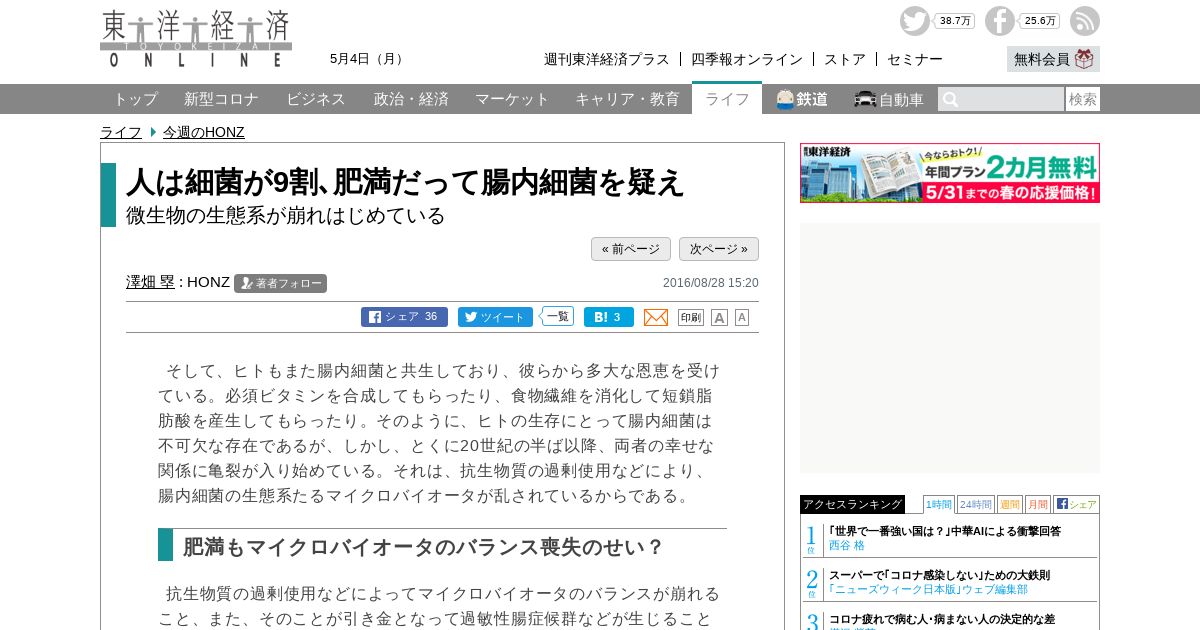Click the Facebook シェア 36 button

tap(404, 317)
